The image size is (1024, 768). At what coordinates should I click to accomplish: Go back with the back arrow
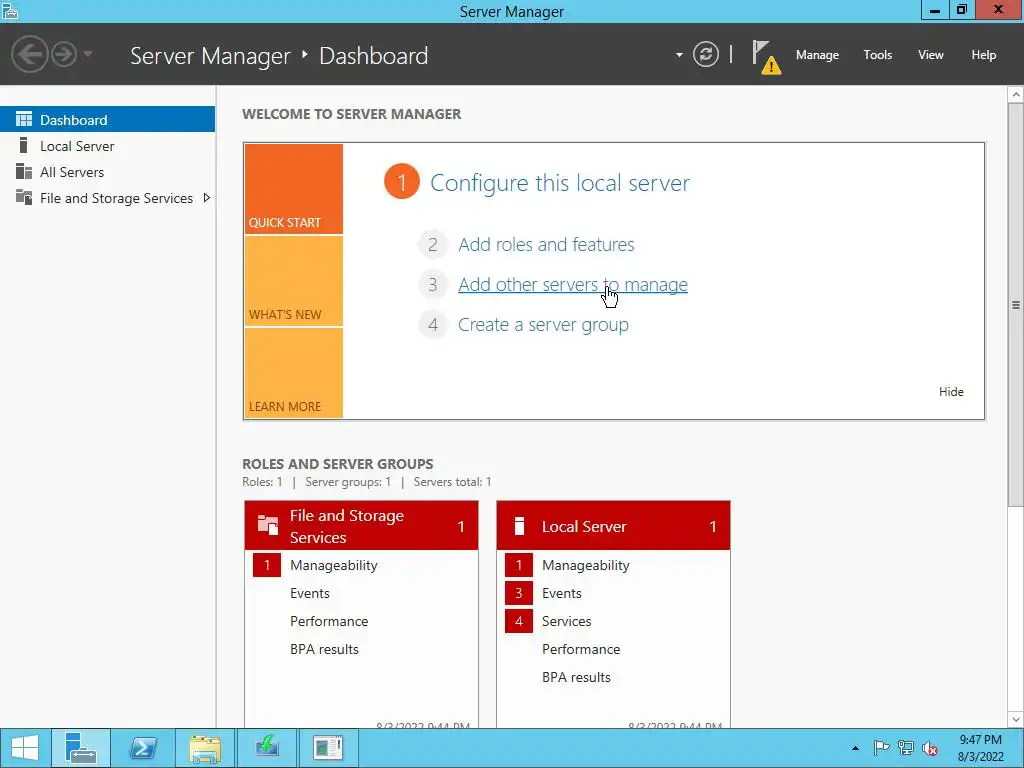tap(29, 54)
